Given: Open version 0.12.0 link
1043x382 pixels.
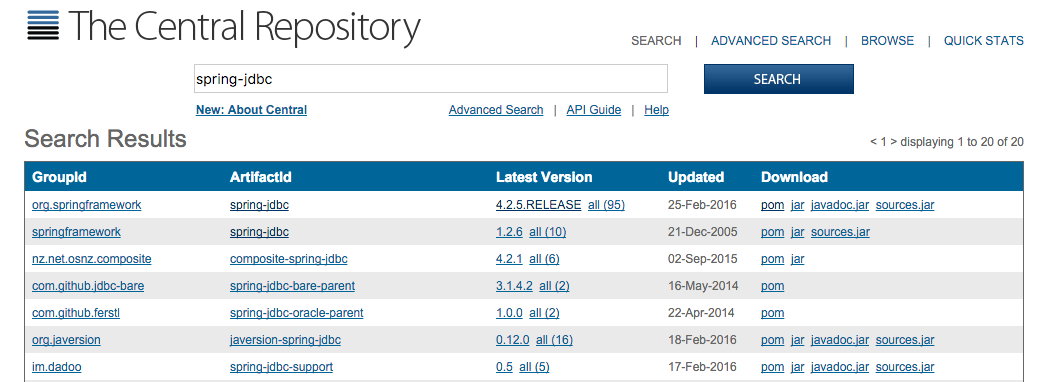Looking at the screenshot, I should click(512, 340).
